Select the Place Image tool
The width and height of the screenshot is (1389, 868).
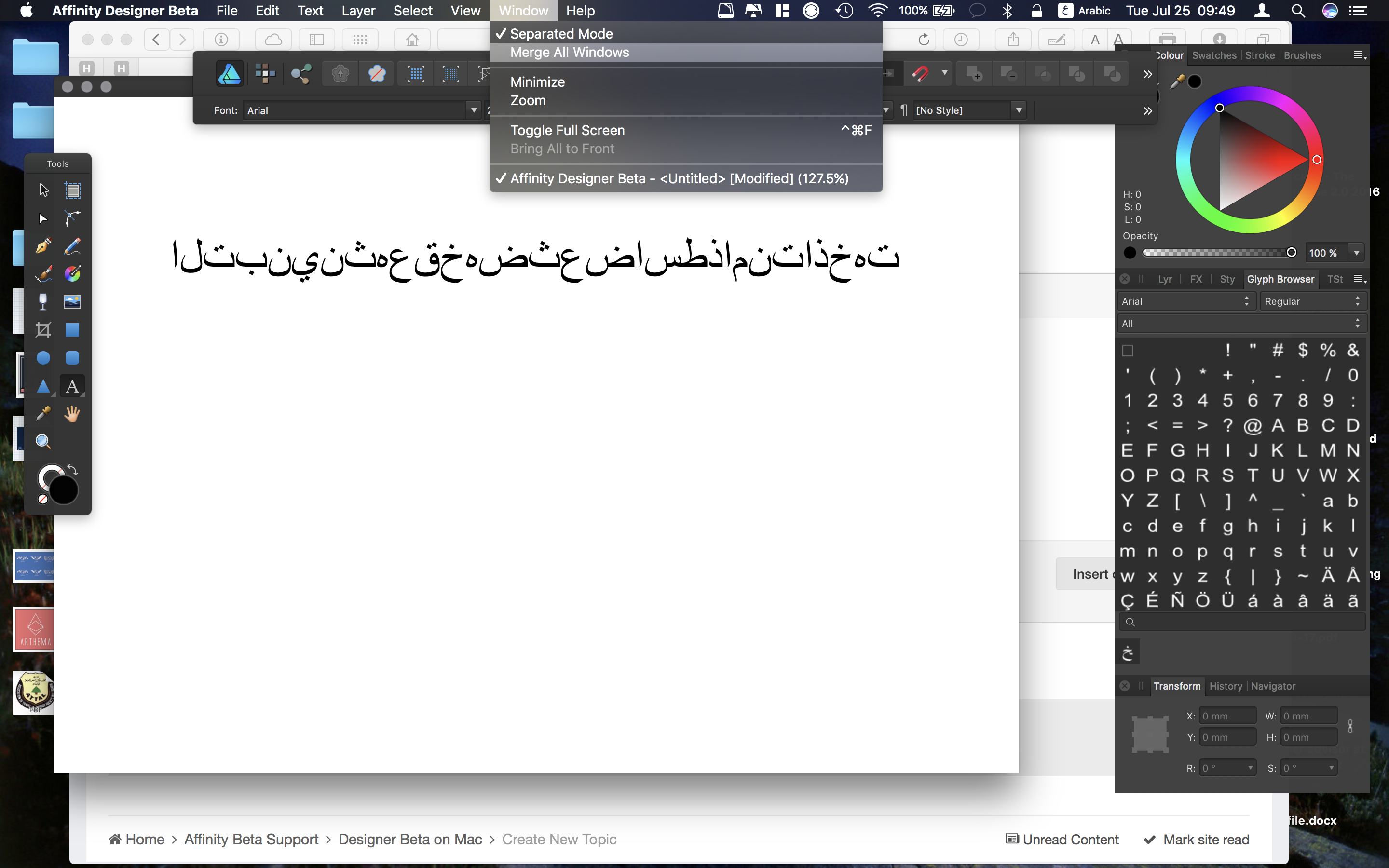72,302
